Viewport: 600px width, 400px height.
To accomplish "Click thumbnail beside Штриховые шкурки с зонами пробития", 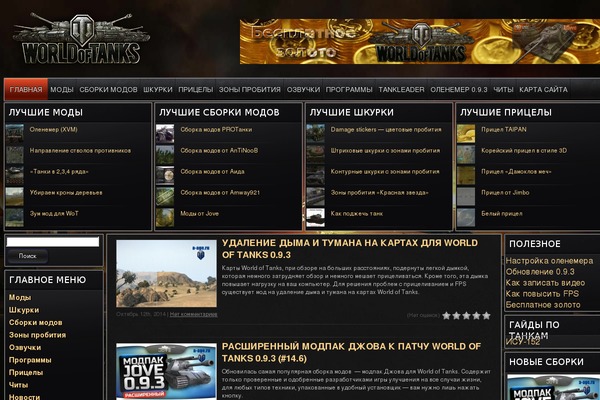I will 316,155.
